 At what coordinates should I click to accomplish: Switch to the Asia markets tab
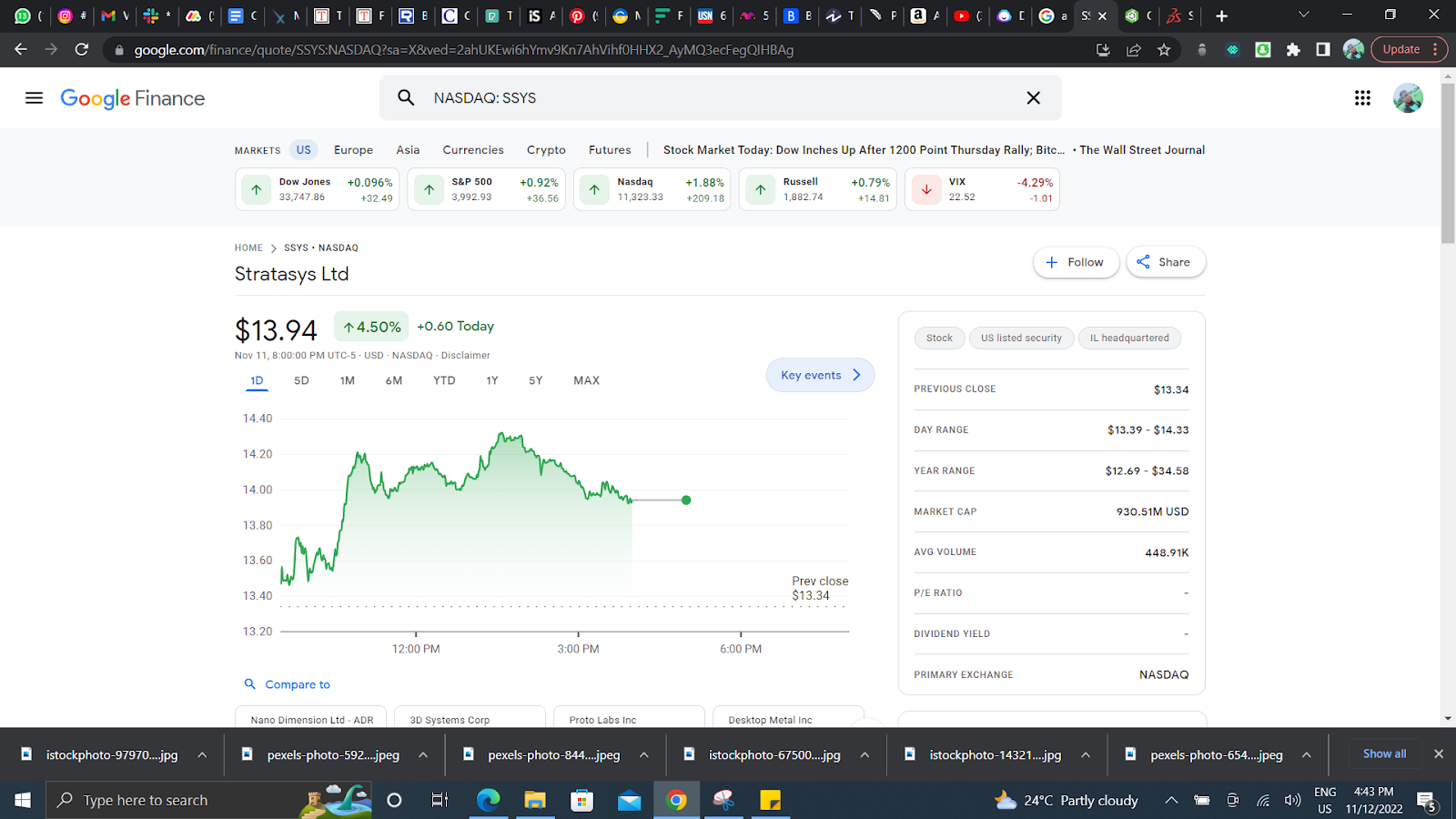408,150
